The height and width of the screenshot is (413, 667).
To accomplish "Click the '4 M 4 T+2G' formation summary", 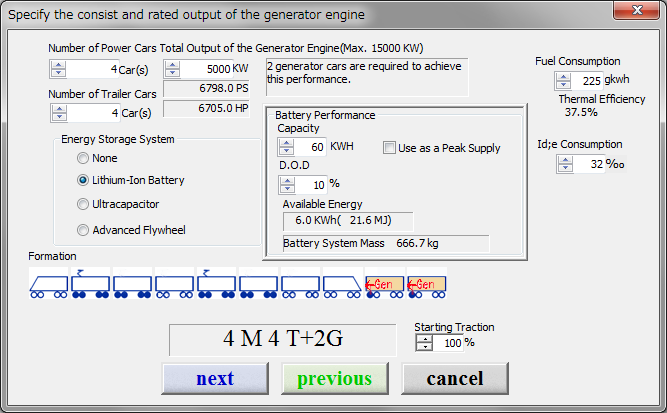I will pos(282,339).
